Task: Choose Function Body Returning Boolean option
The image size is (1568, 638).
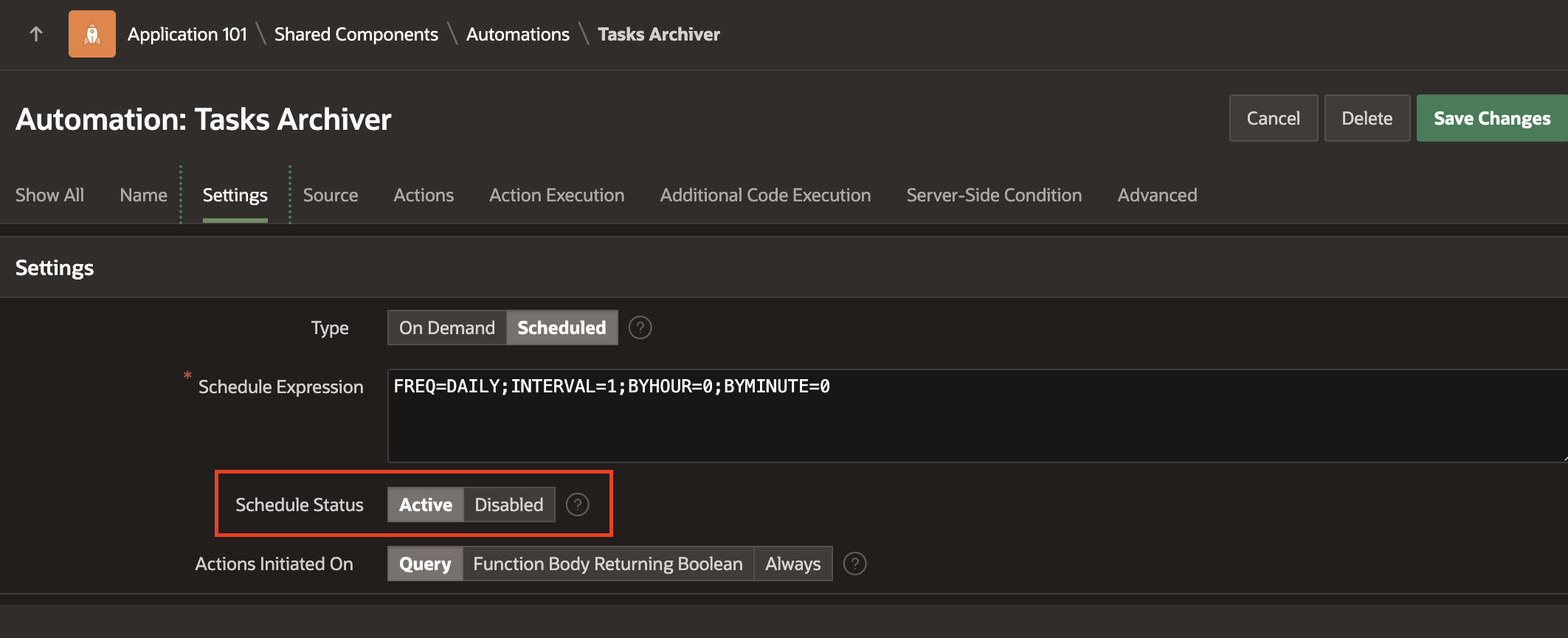Action: [607, 564]
